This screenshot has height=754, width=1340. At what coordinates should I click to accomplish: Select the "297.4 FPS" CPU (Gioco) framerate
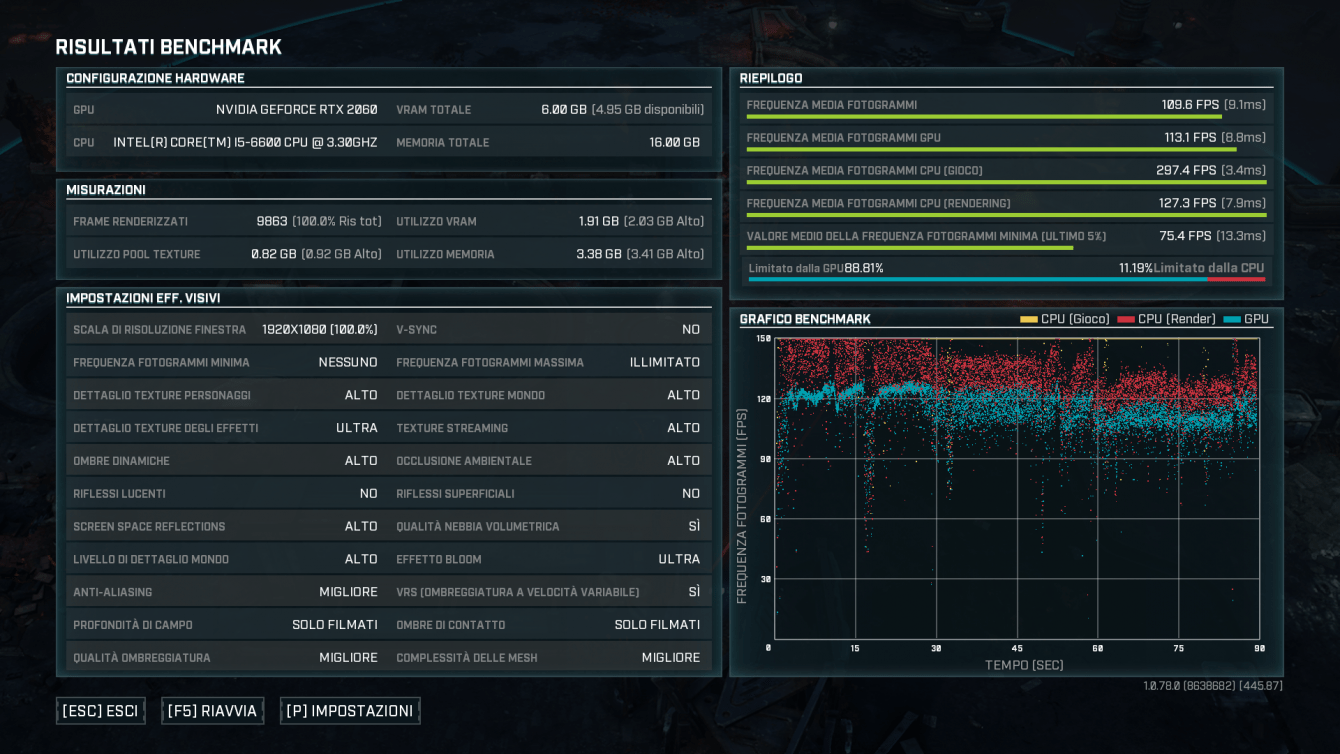(1186, 171)
